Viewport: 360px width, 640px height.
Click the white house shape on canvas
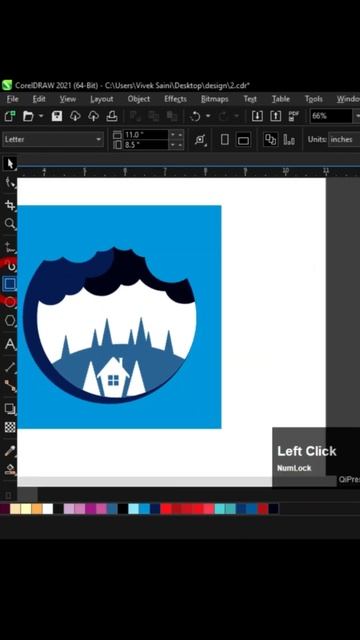click(113, 378)
